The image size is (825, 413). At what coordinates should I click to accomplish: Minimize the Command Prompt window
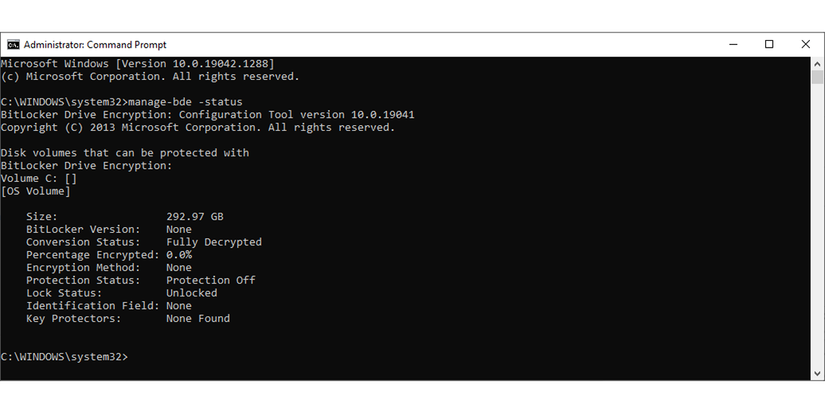(x=732, y=44)
